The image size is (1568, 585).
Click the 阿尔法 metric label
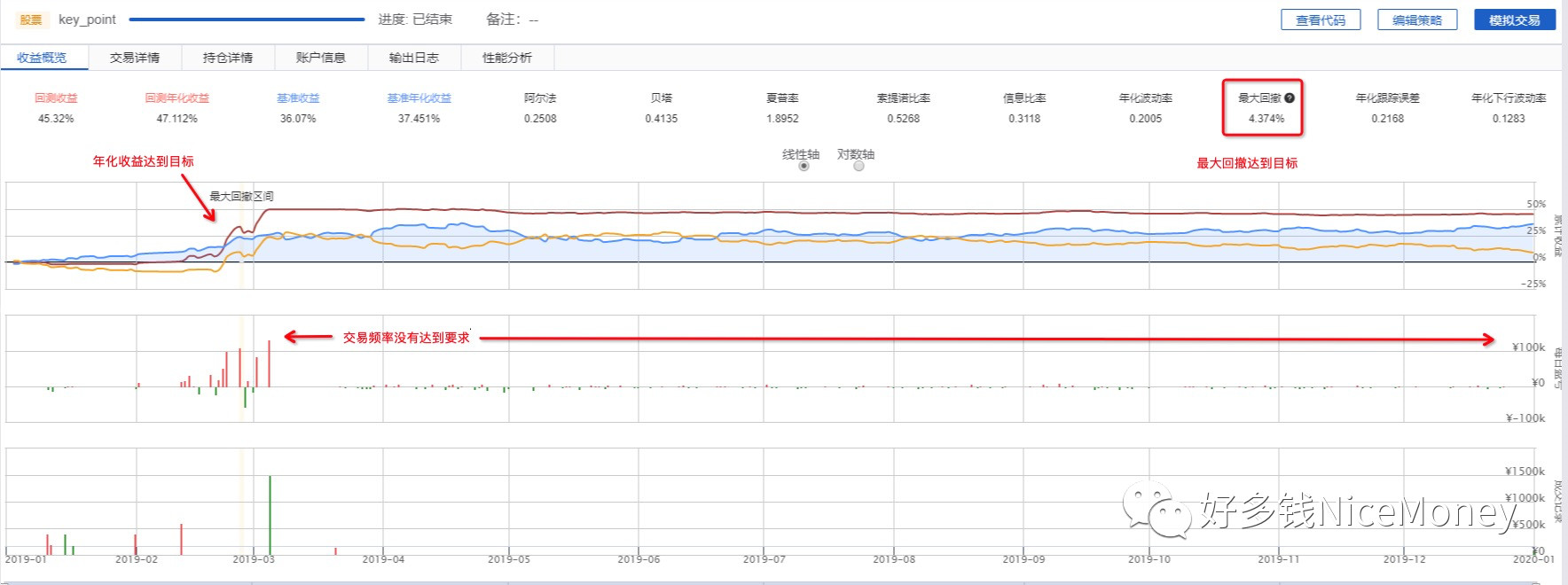540,98
